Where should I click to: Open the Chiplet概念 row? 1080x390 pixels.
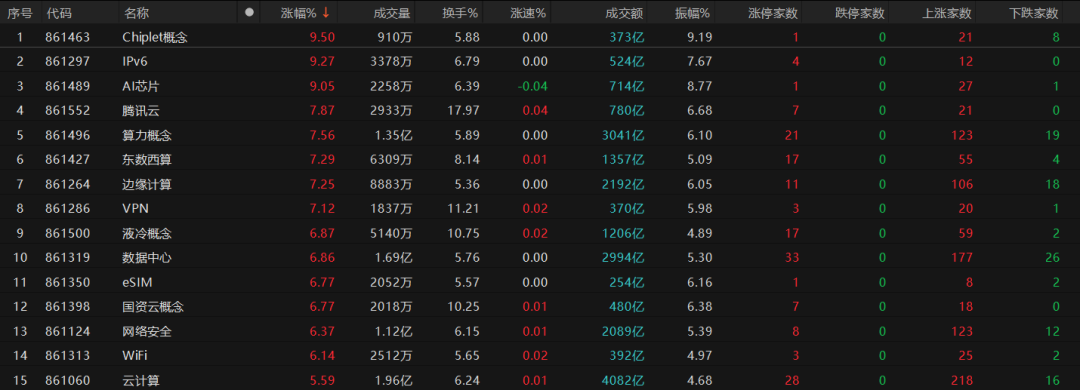[540, 37]
